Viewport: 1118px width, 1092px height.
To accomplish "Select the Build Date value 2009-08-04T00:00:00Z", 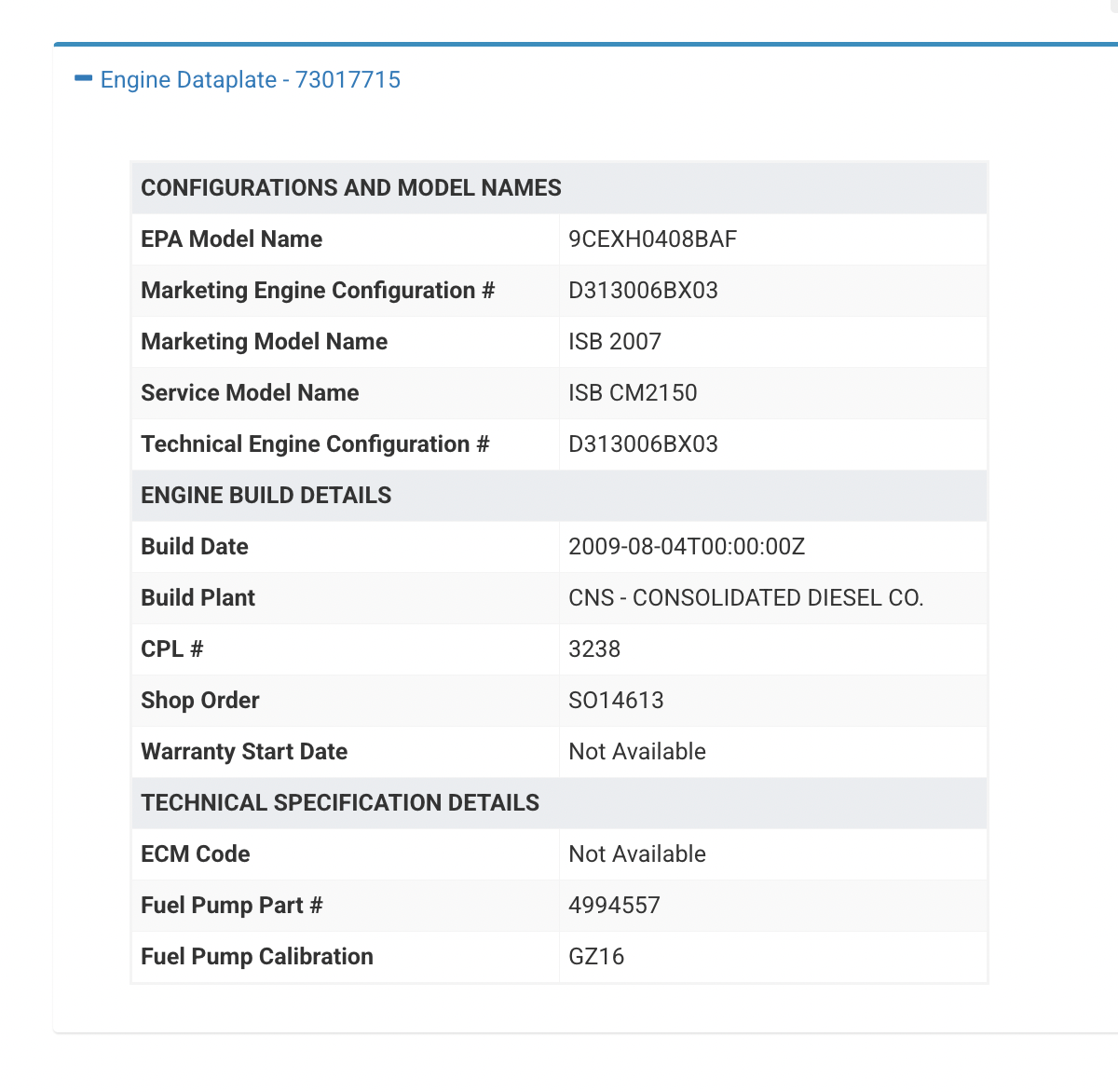I will [x=687, y=547].
